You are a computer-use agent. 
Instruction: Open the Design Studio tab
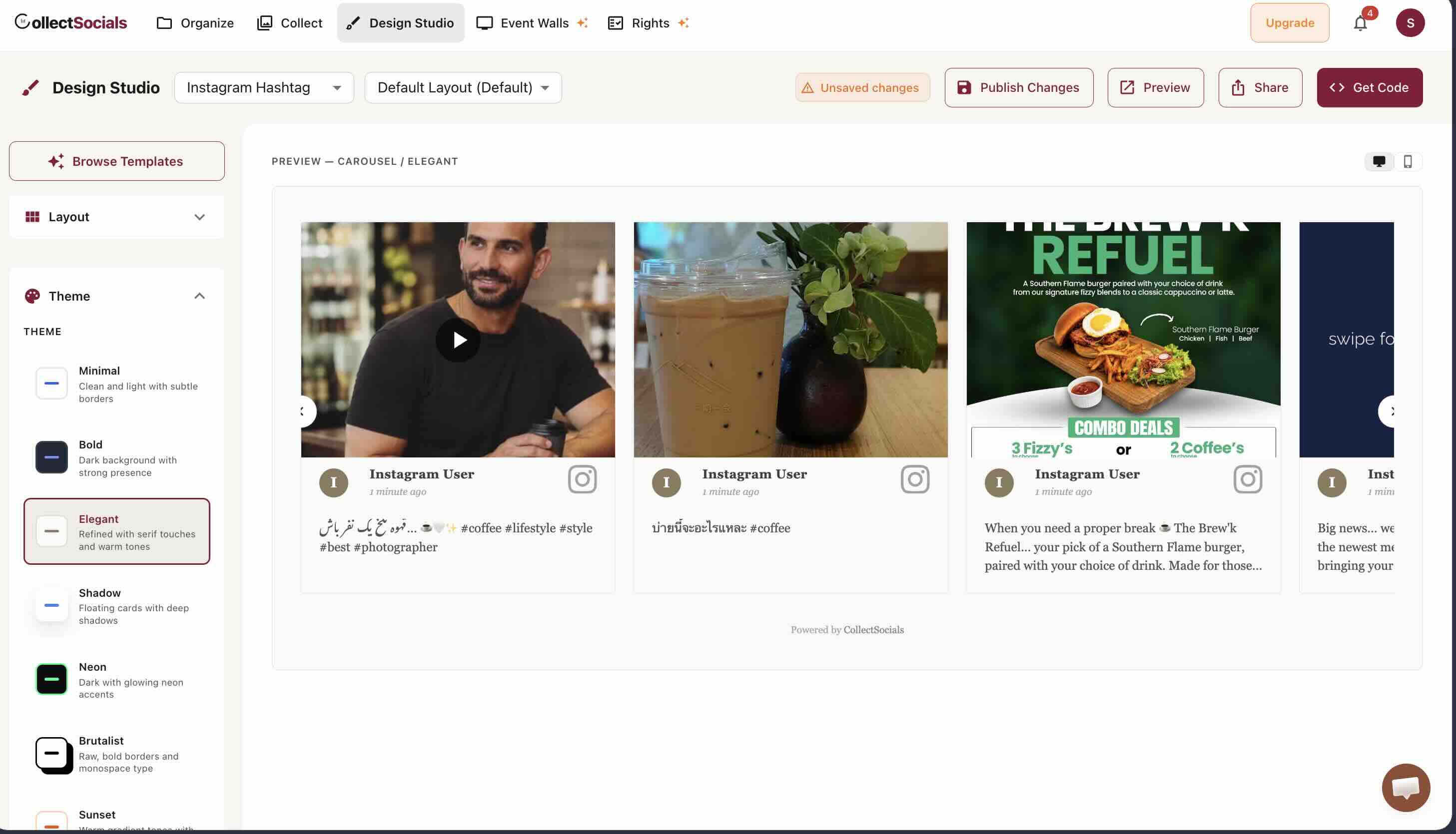401,23
